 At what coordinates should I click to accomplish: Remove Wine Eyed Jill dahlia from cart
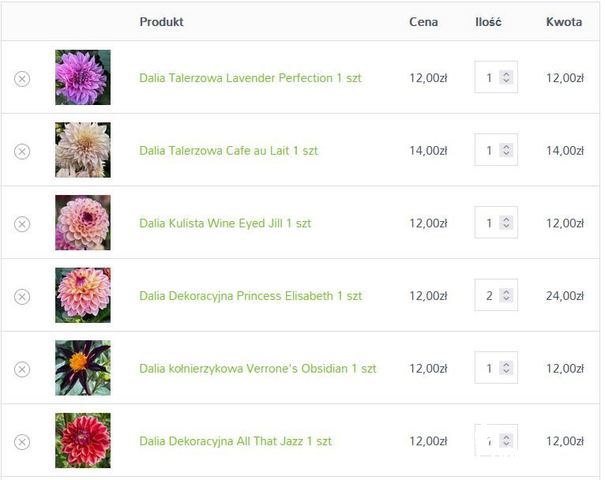click(22, 224)
